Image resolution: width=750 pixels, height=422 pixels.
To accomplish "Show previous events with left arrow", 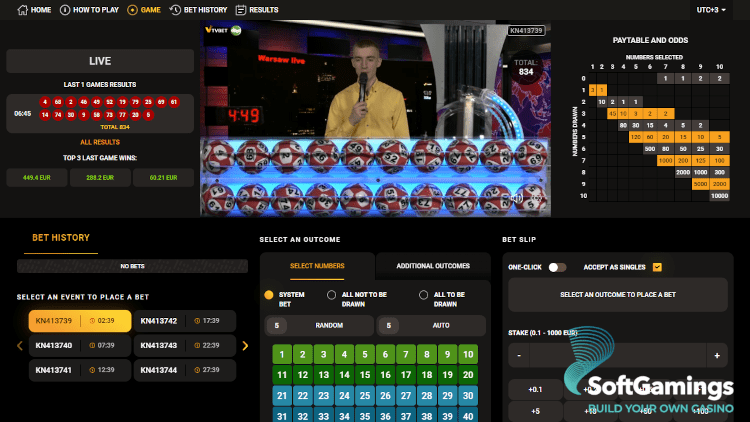I will point(18,346).
